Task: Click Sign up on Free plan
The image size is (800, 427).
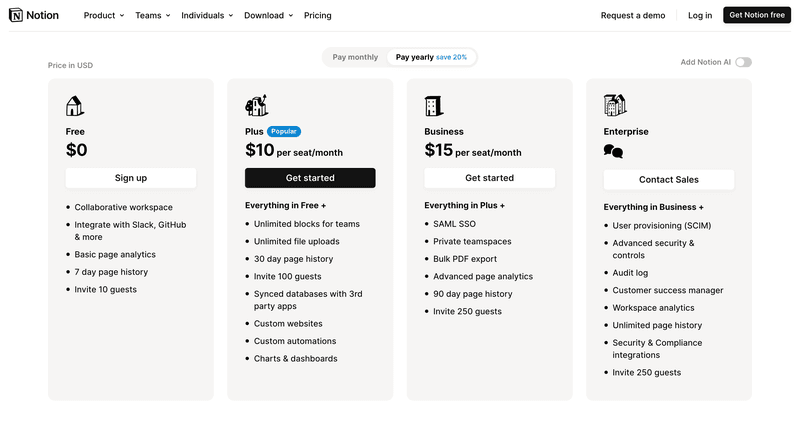Action: 131,178
